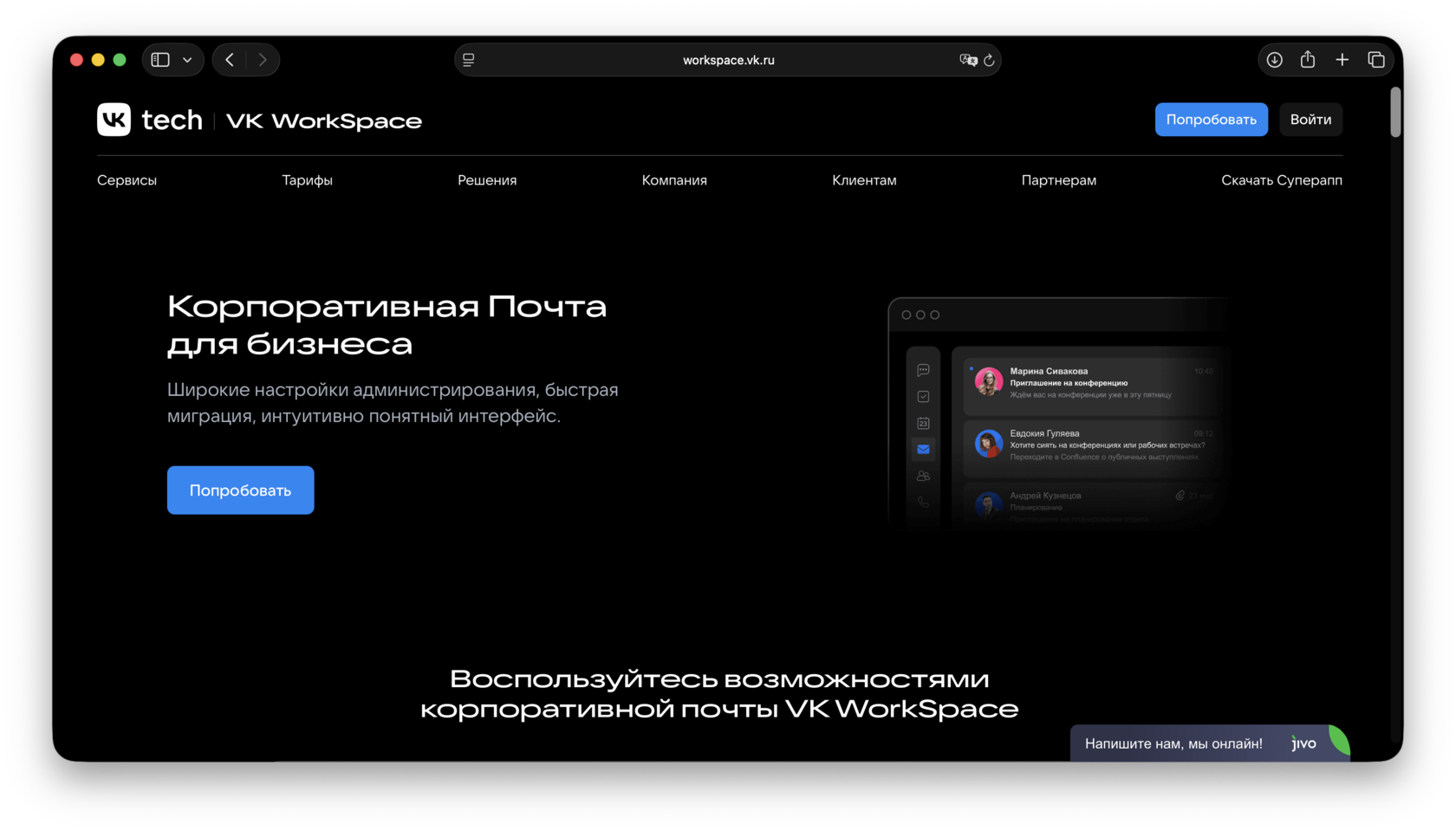Click the chat icon in mockup sidebar

[x=923, y=370]
